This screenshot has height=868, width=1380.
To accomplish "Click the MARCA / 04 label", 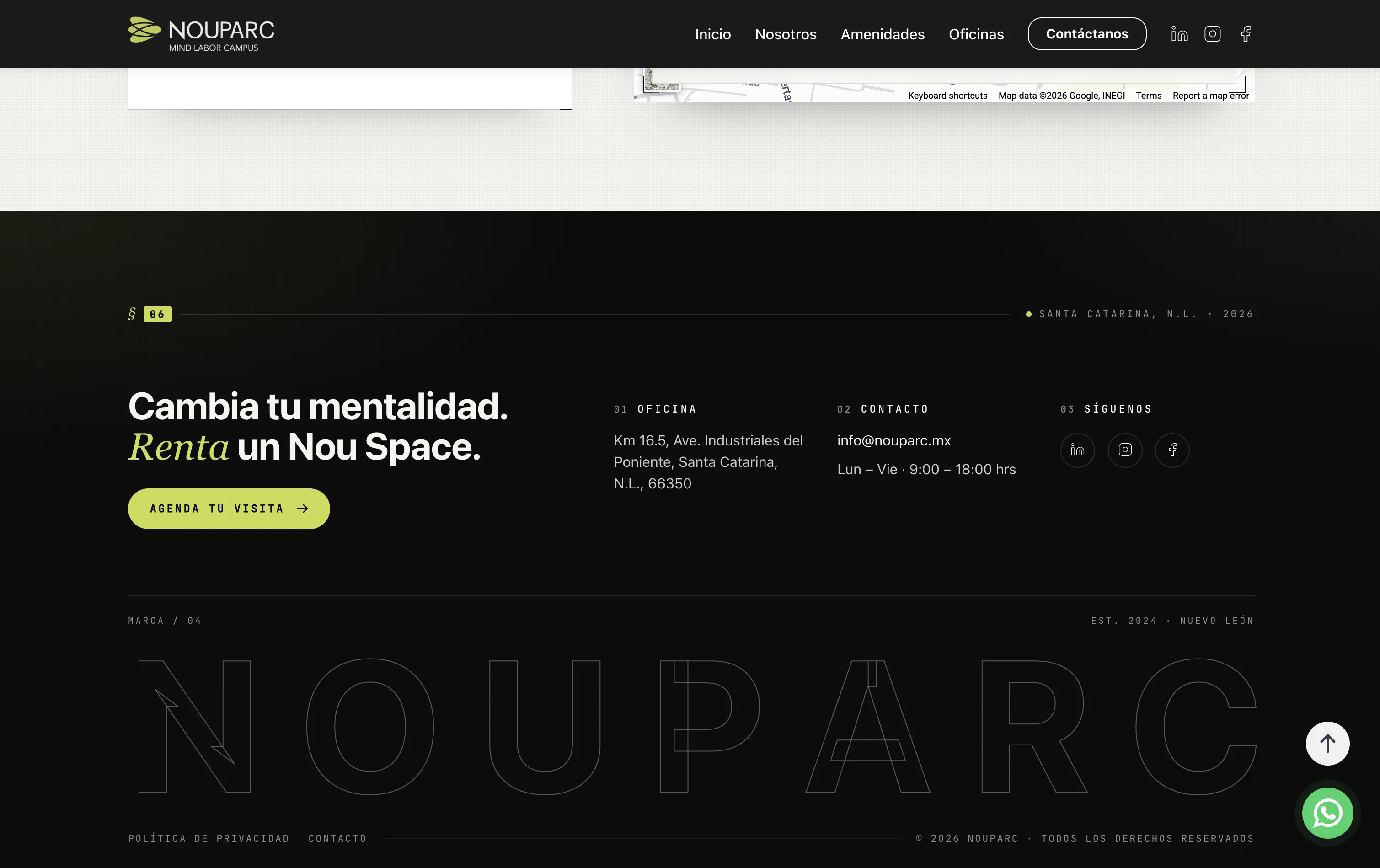I will (165, 620).
